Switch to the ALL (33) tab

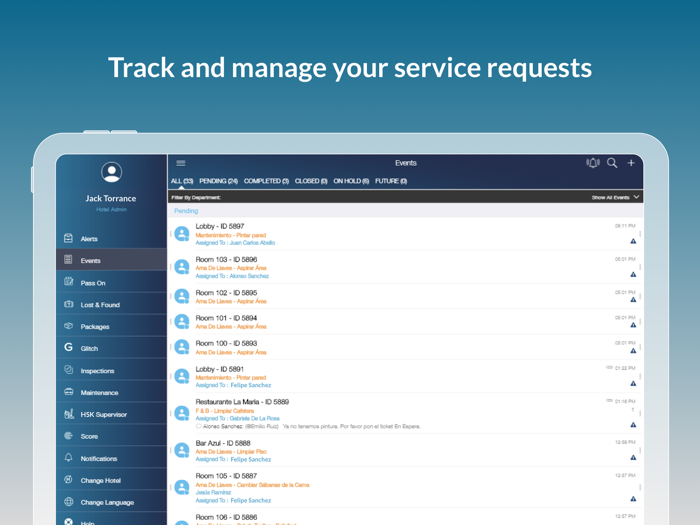click(182, 181)
